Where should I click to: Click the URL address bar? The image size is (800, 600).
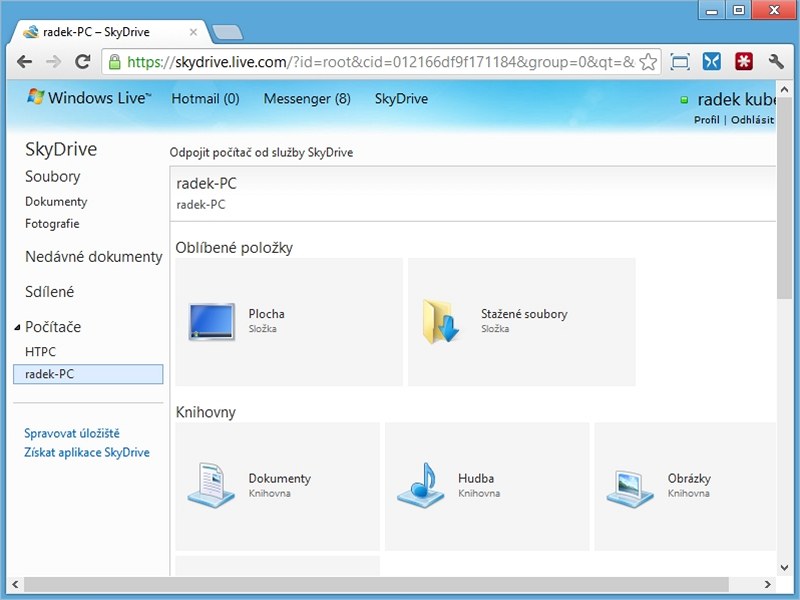coord(380,62)
